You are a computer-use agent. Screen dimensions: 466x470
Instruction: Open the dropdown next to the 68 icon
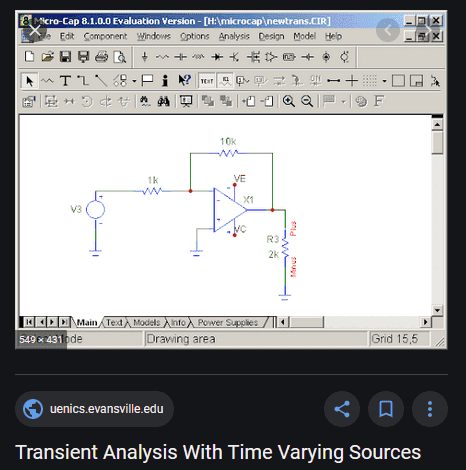(x=134, y=81)
